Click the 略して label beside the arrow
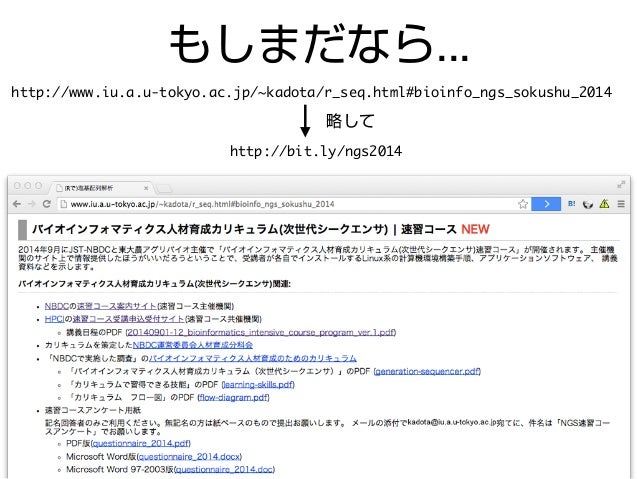This screenshot has width=638, height=479. pos(350,121)
